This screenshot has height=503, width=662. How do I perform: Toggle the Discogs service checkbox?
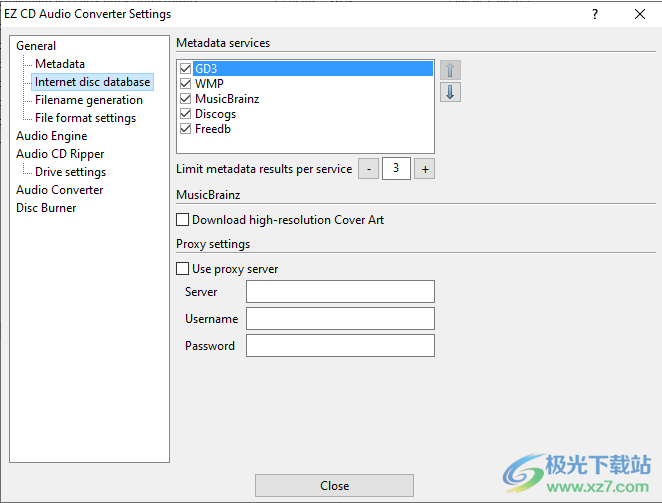coord(185,114)
